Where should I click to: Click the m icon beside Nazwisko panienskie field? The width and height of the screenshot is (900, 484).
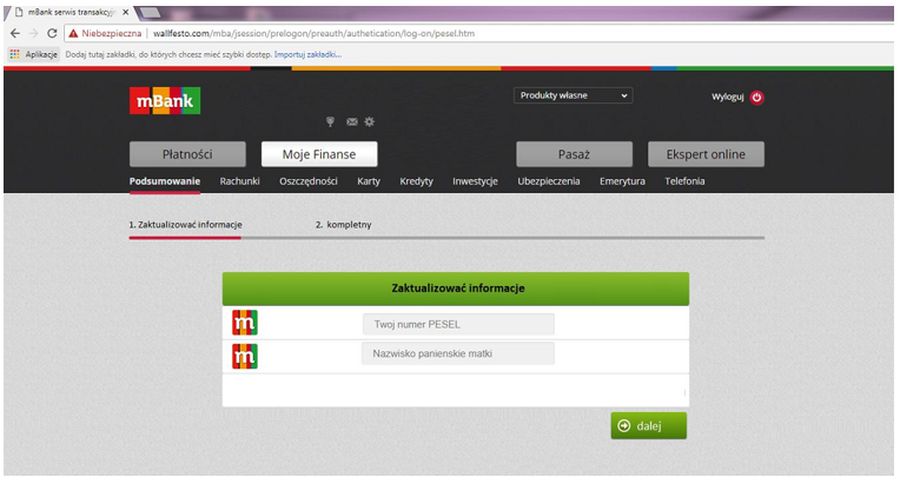[x=245, y=356]
